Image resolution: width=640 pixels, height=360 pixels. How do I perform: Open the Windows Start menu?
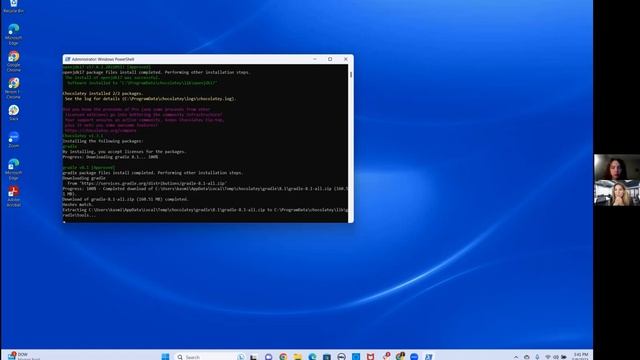pyautogui.click(x=165, y=357)
